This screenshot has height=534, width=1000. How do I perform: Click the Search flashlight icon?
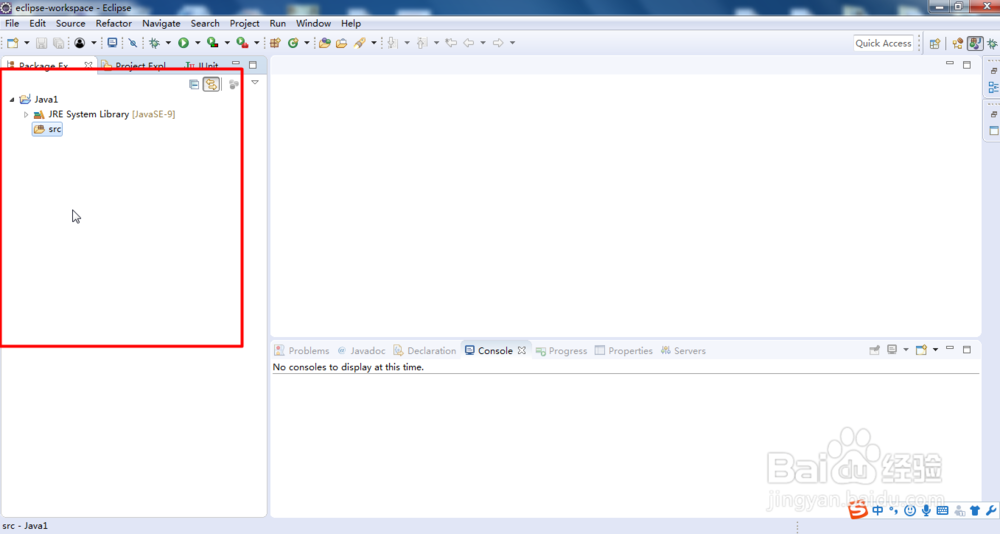pos(360,43)
